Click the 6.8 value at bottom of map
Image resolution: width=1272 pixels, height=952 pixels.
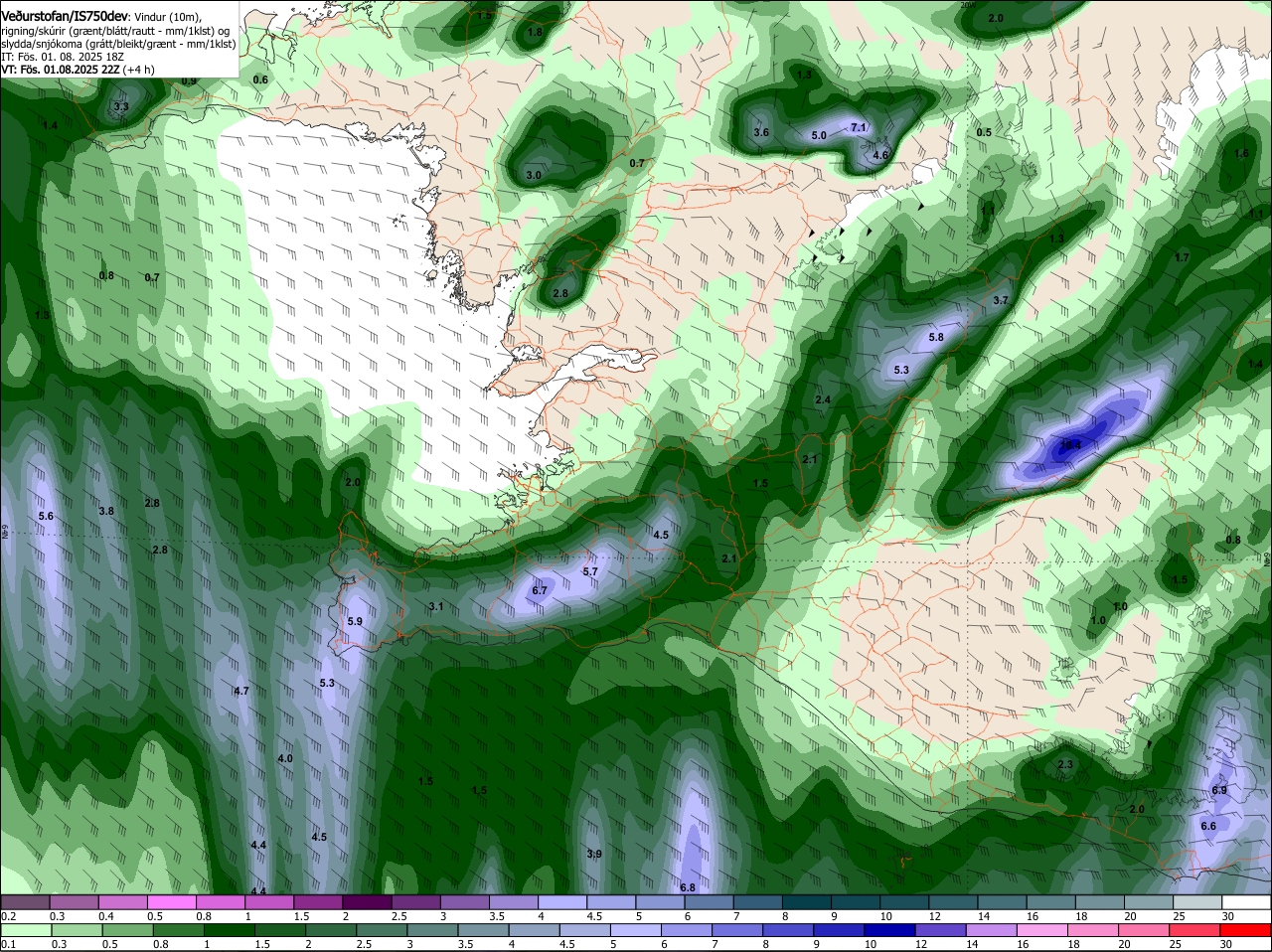(688, 886)
